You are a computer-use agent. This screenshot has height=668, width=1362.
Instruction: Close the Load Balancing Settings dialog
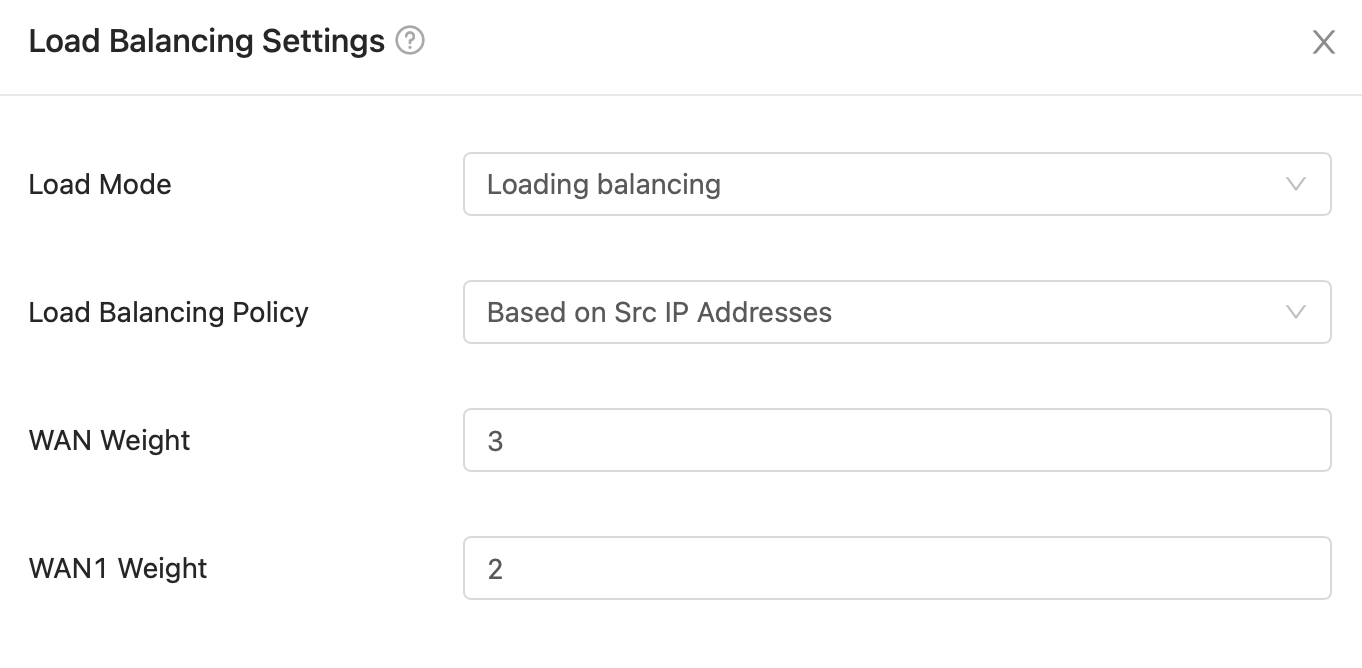(x=1323, y=42)
